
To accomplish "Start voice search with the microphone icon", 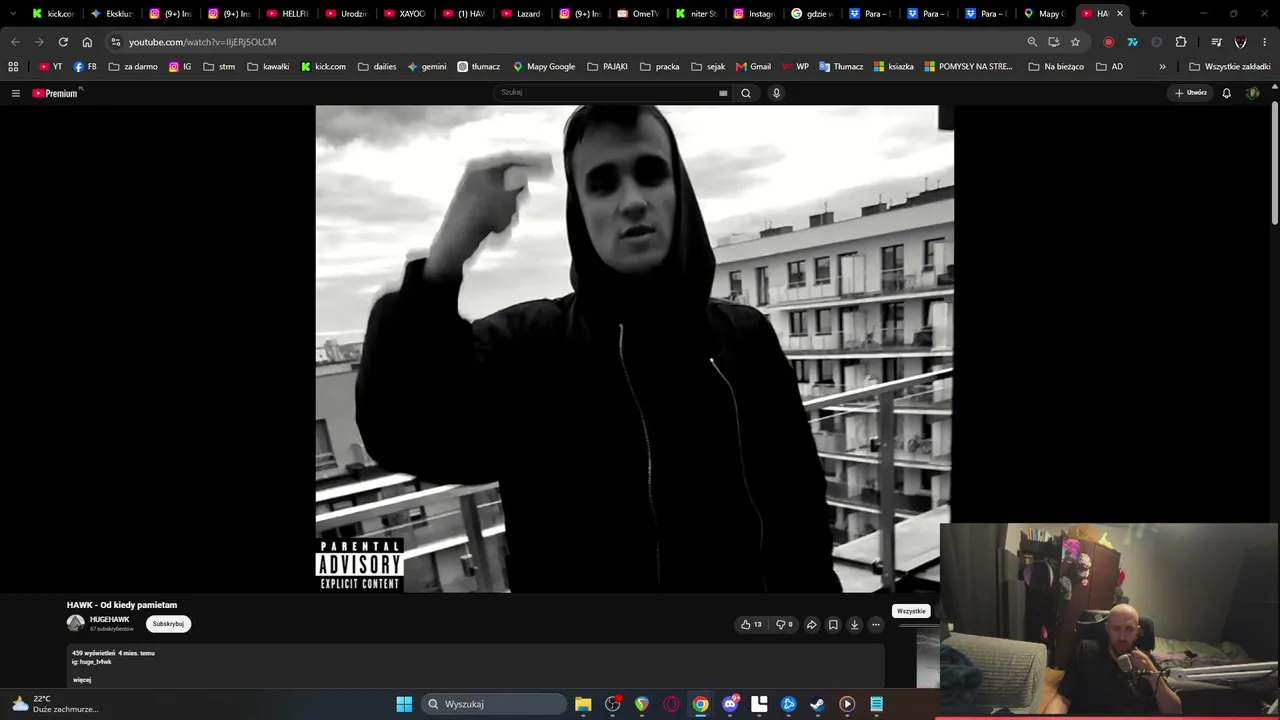I will tap(776, 93).
